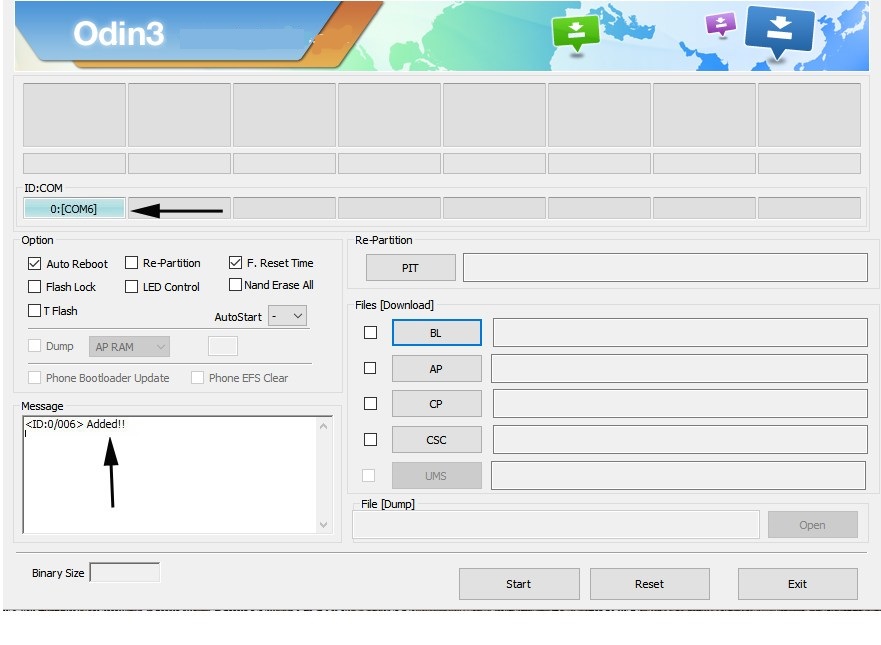Enable Nand Erase All checkbox
This screenshot has width=881, height=645.
235,285
